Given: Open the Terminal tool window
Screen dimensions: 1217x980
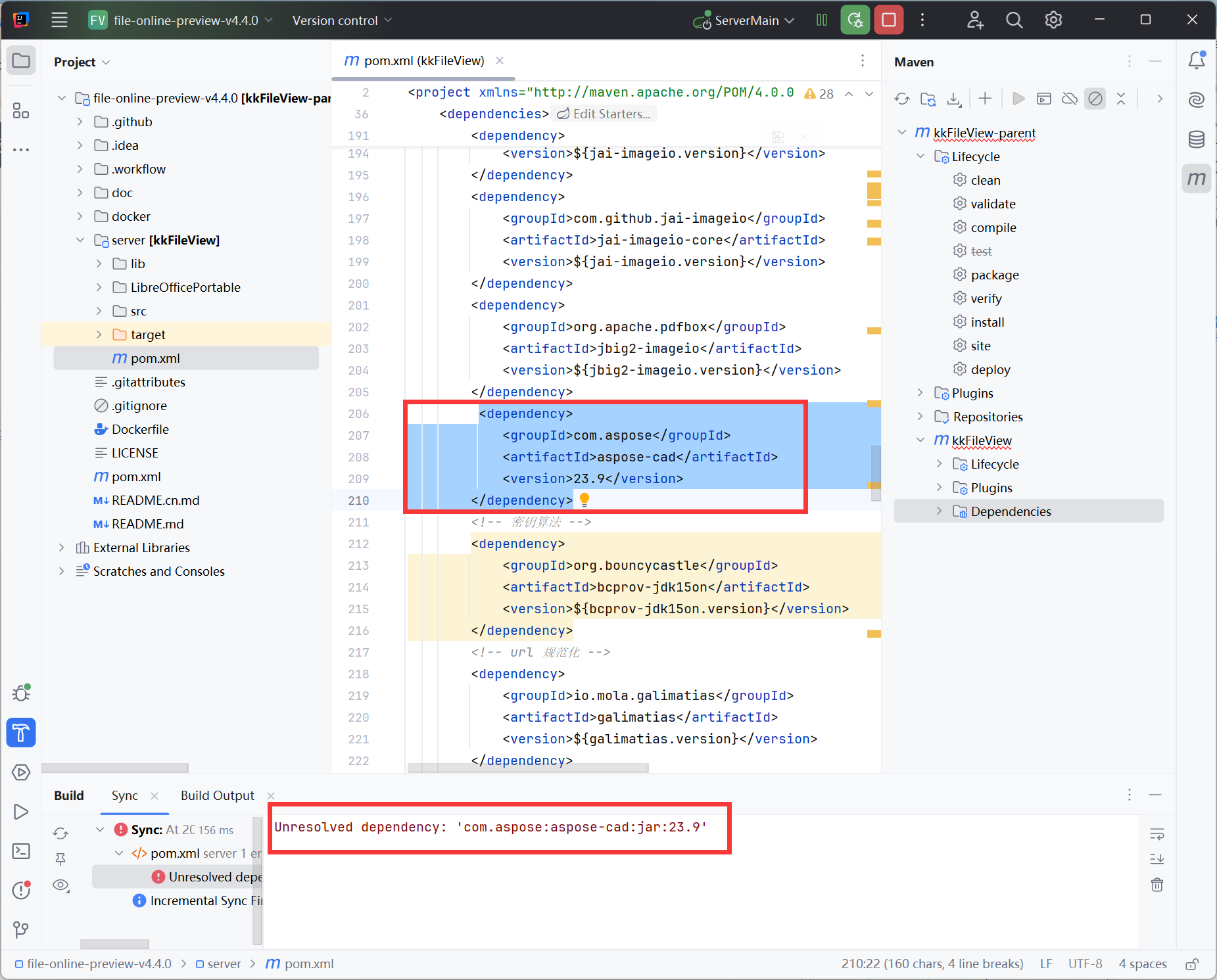Looking at the screenshot, I should tap(21, 851).
